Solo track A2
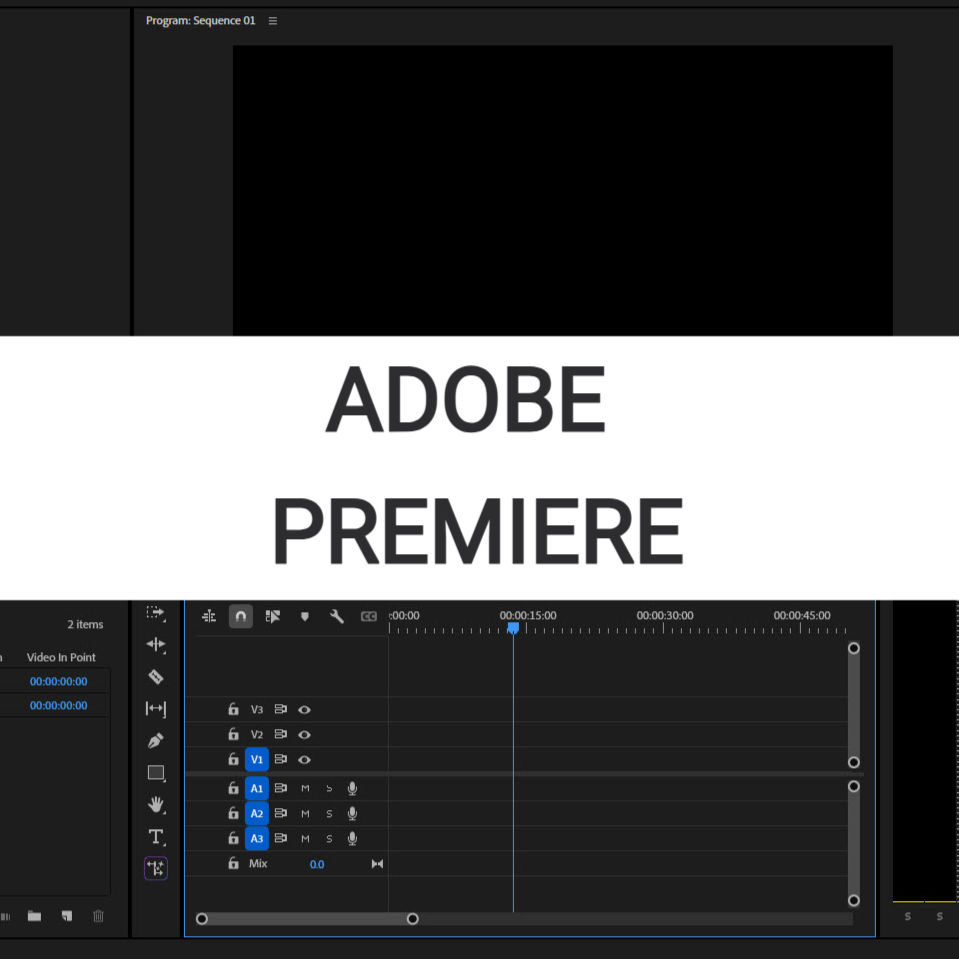 329,813
